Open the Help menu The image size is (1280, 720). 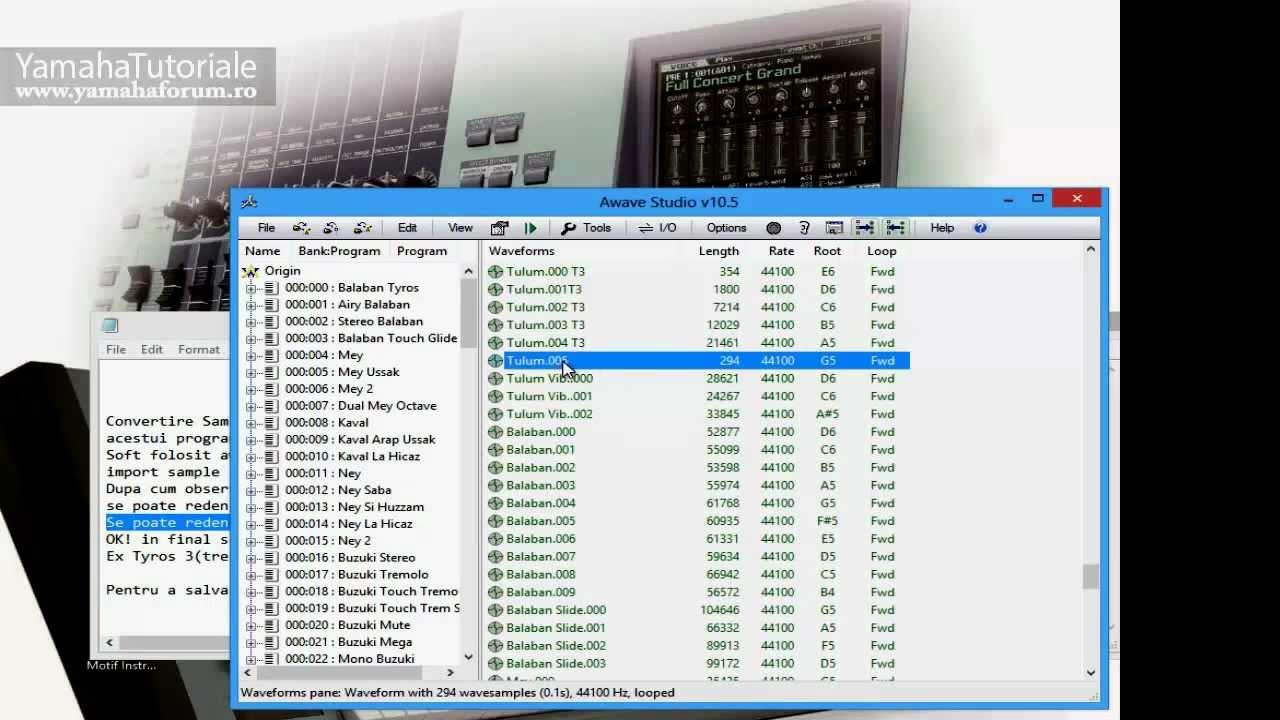pyautogui.click(x=942, y=228)
